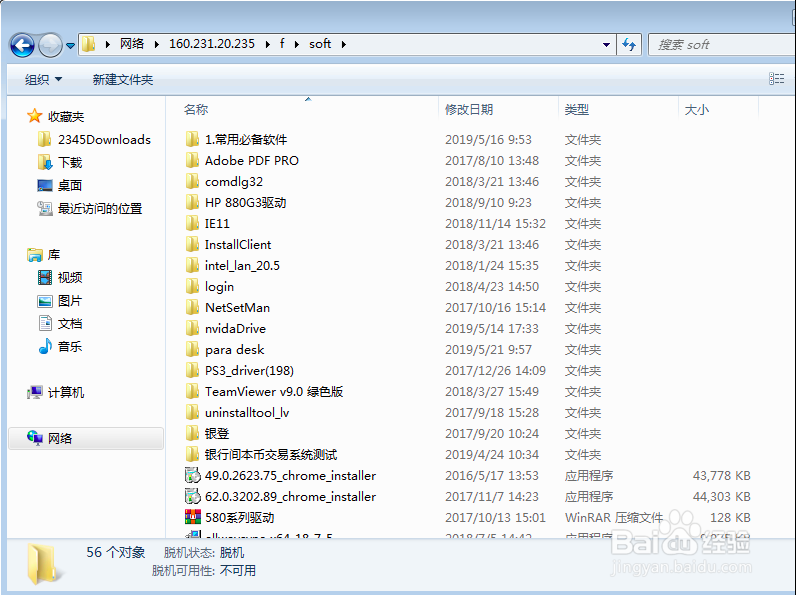Click the 银登 folder icon
Viewport: 796px width, 595px height.
point(192,434)
